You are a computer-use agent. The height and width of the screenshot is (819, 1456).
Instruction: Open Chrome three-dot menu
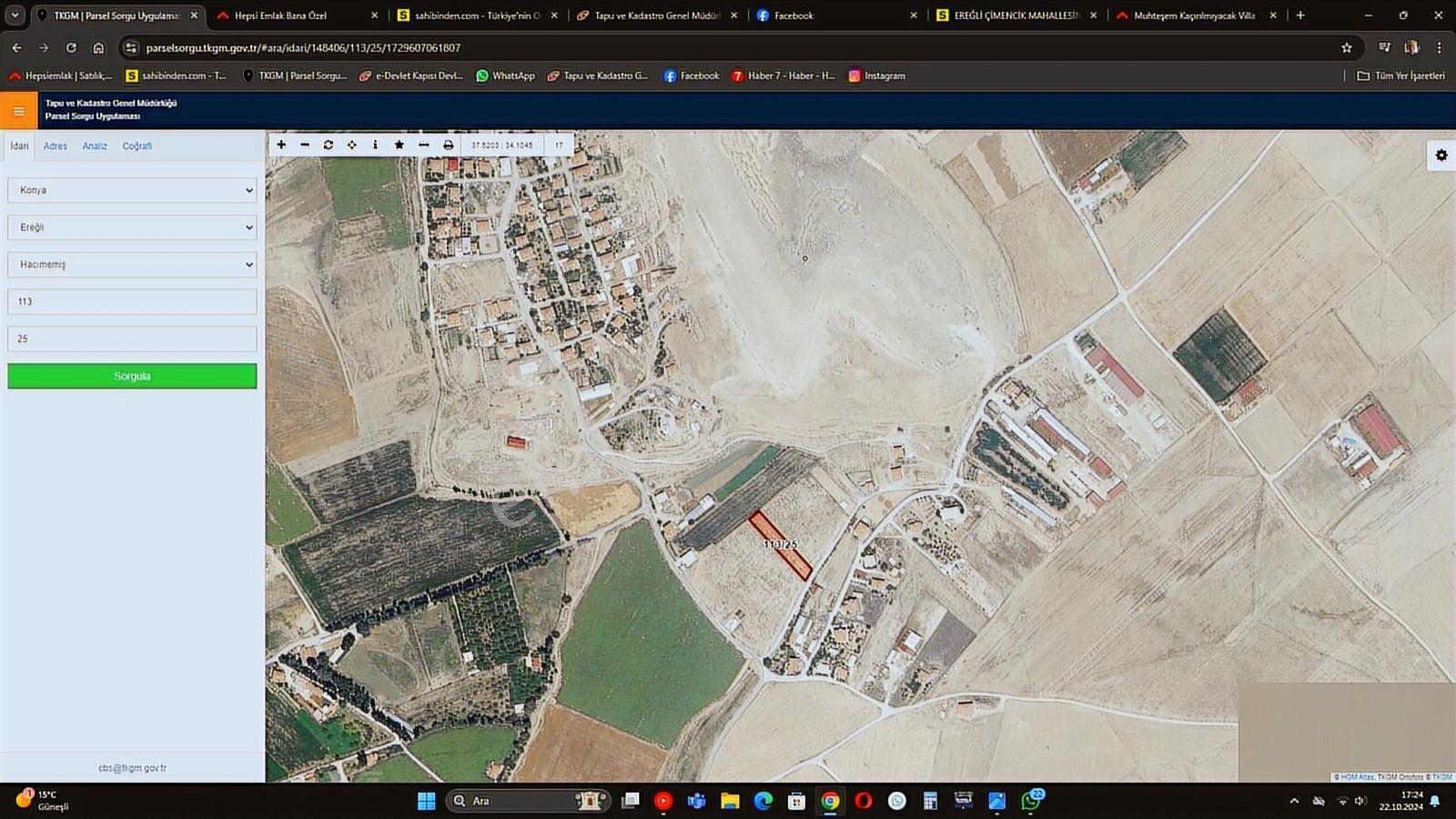pos(1439,47)
